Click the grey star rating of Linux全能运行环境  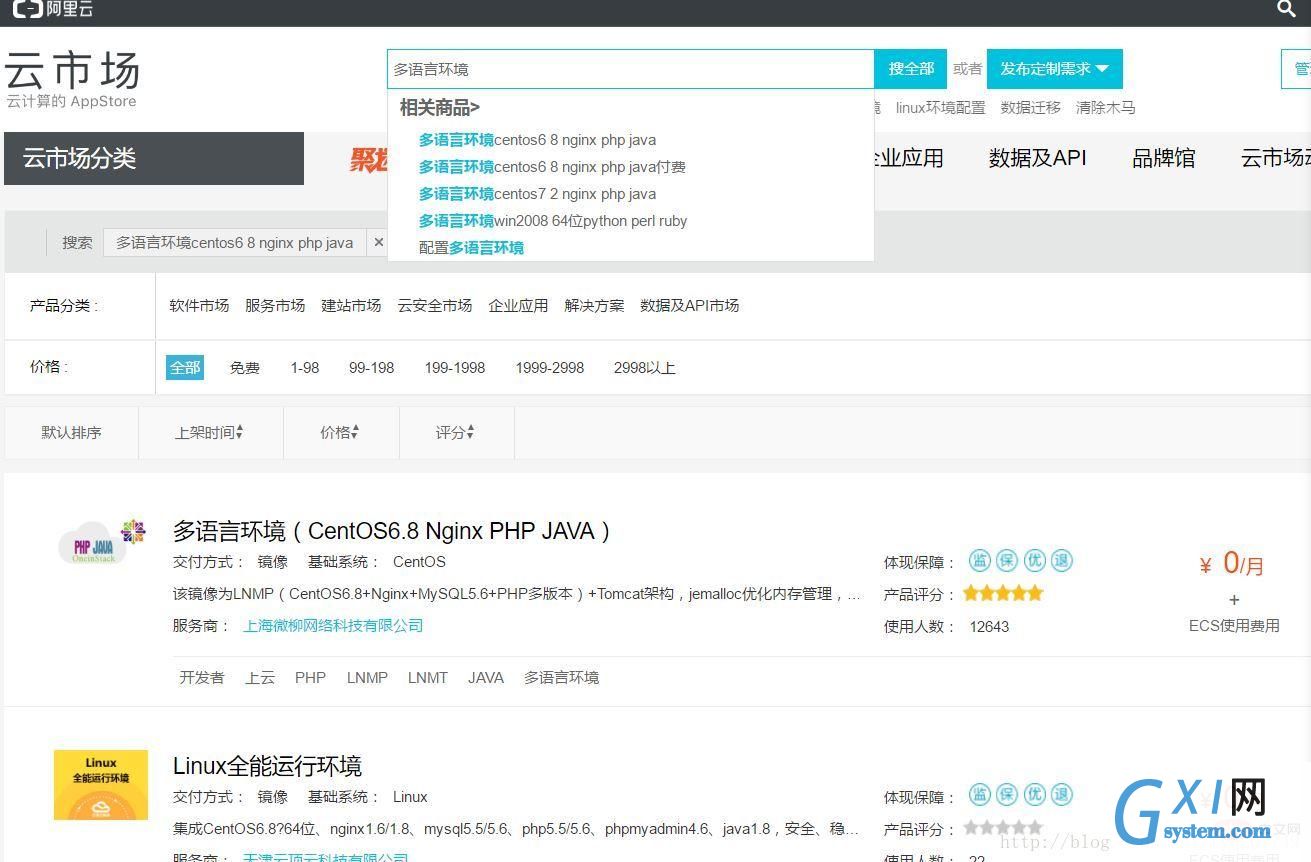click(1003, 828)
